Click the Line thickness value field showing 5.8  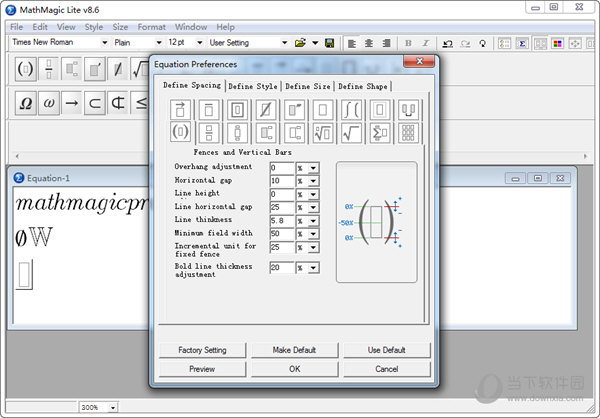point(282,221)
